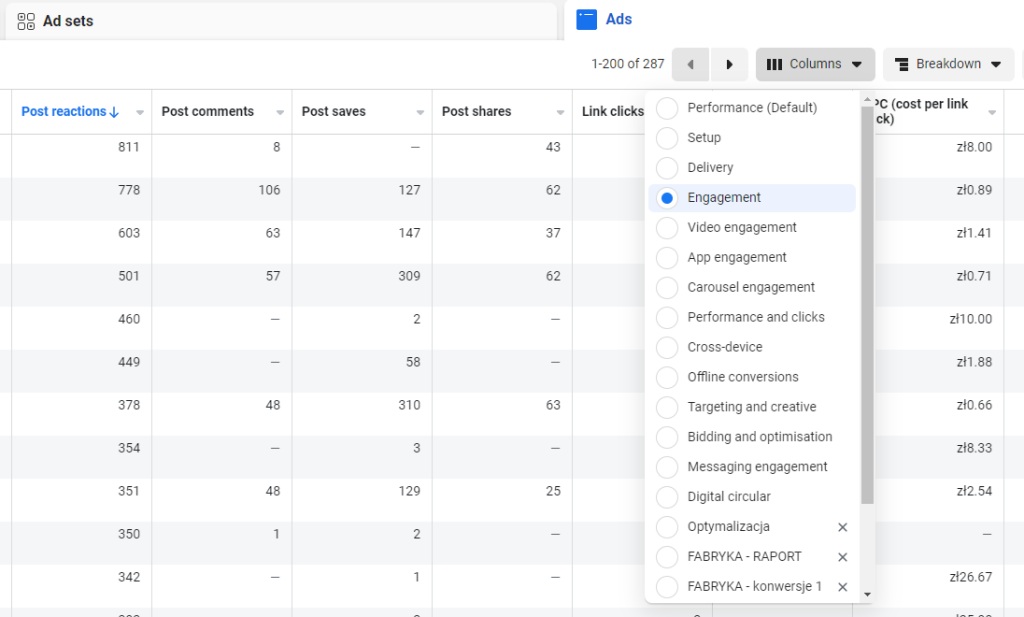Click the CPC (cost per link click) header
This screenshot has width=1024, height=617.
(923, 112)
